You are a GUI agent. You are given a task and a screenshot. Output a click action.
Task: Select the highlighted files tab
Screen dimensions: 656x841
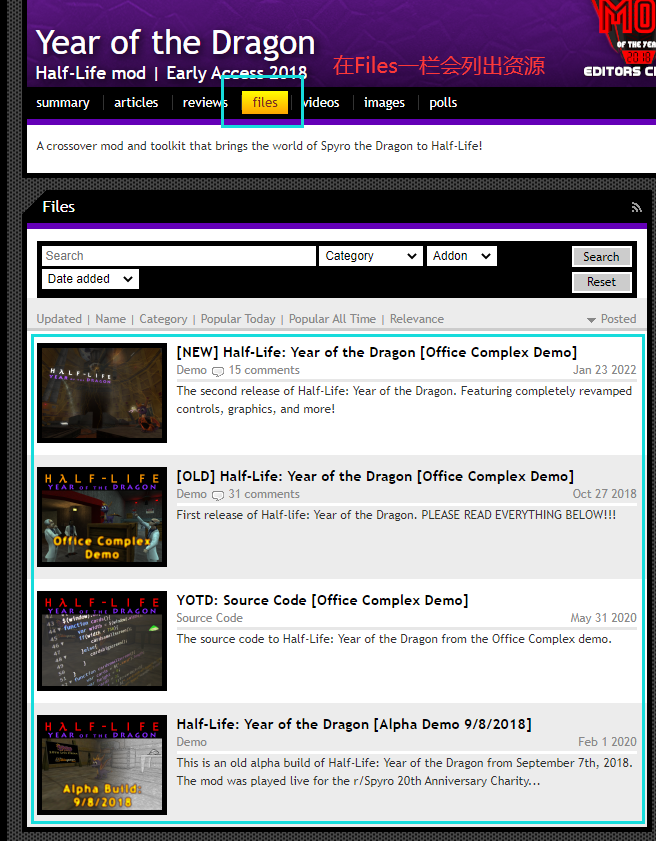click(265, 102)
